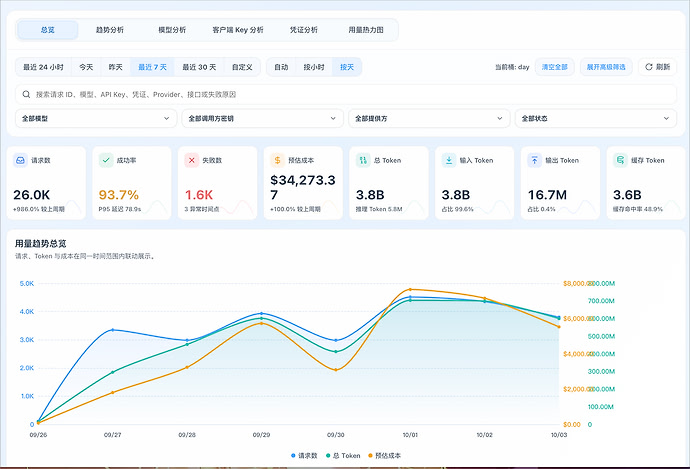Click the 09/30 green data point
This screenshot has height=469, width=690.
pyautogui.click(x=336, y=352)
